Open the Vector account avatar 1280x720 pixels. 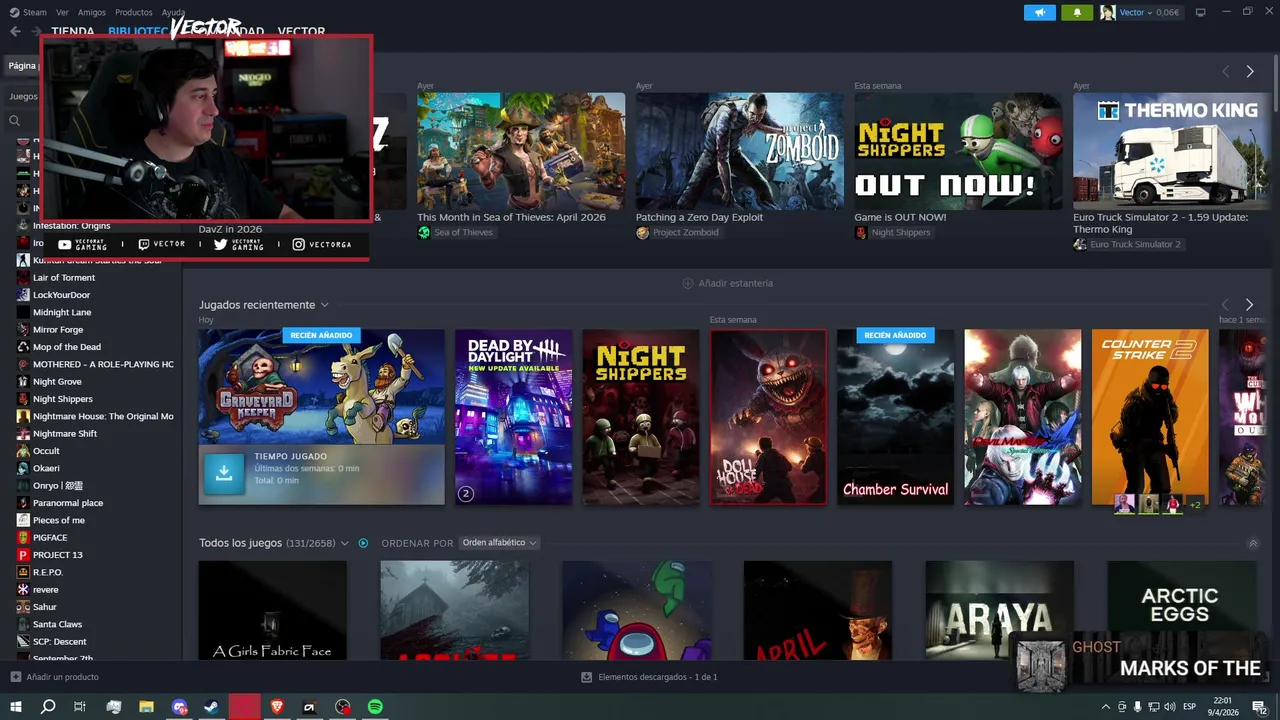1107,12
